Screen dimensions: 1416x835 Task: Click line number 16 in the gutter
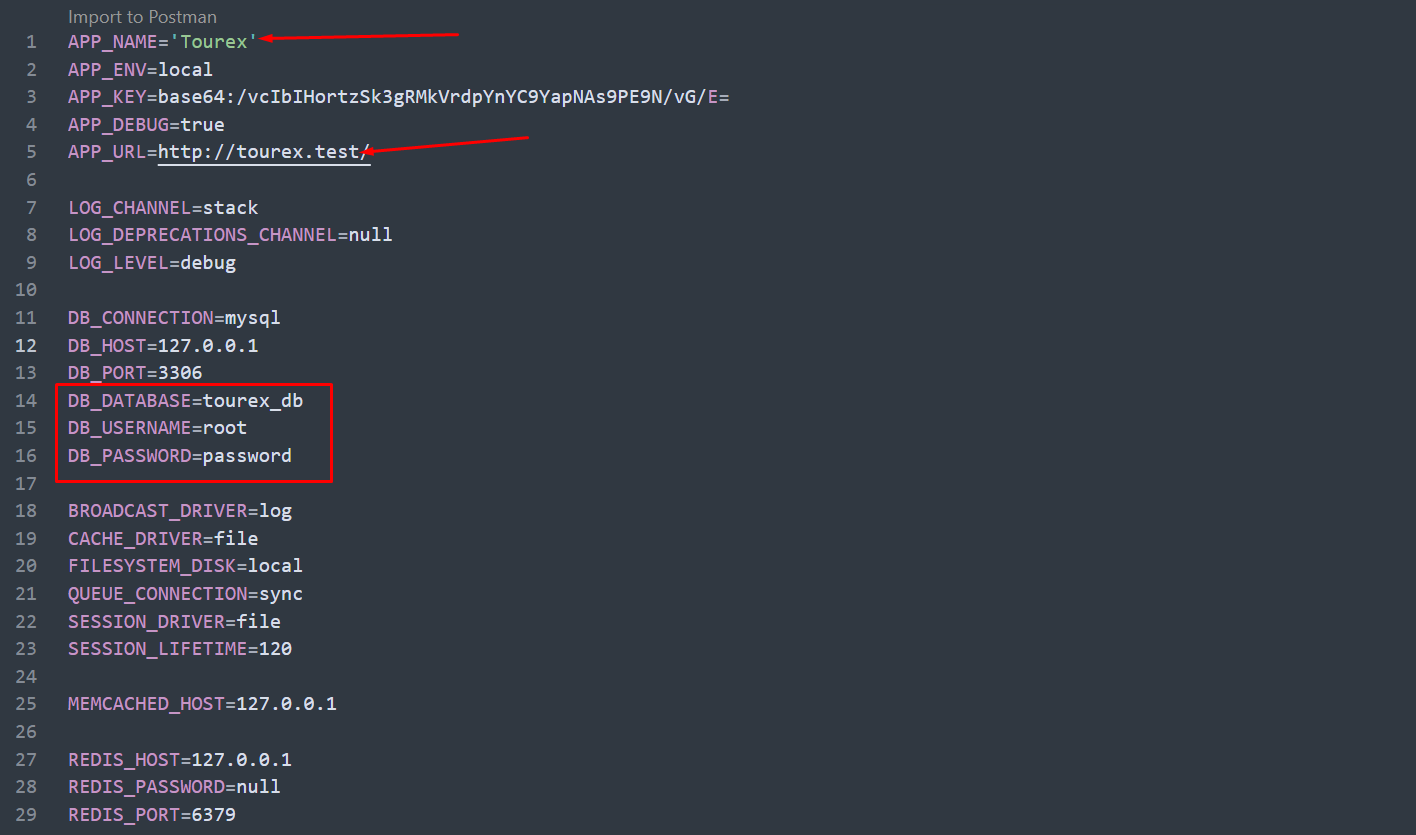26,456
